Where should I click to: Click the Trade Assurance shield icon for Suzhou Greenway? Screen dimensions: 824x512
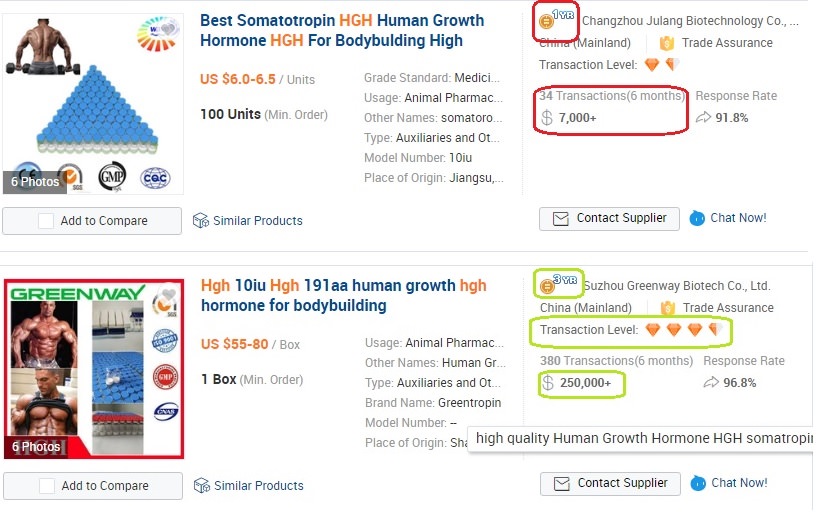coord(667,308)
